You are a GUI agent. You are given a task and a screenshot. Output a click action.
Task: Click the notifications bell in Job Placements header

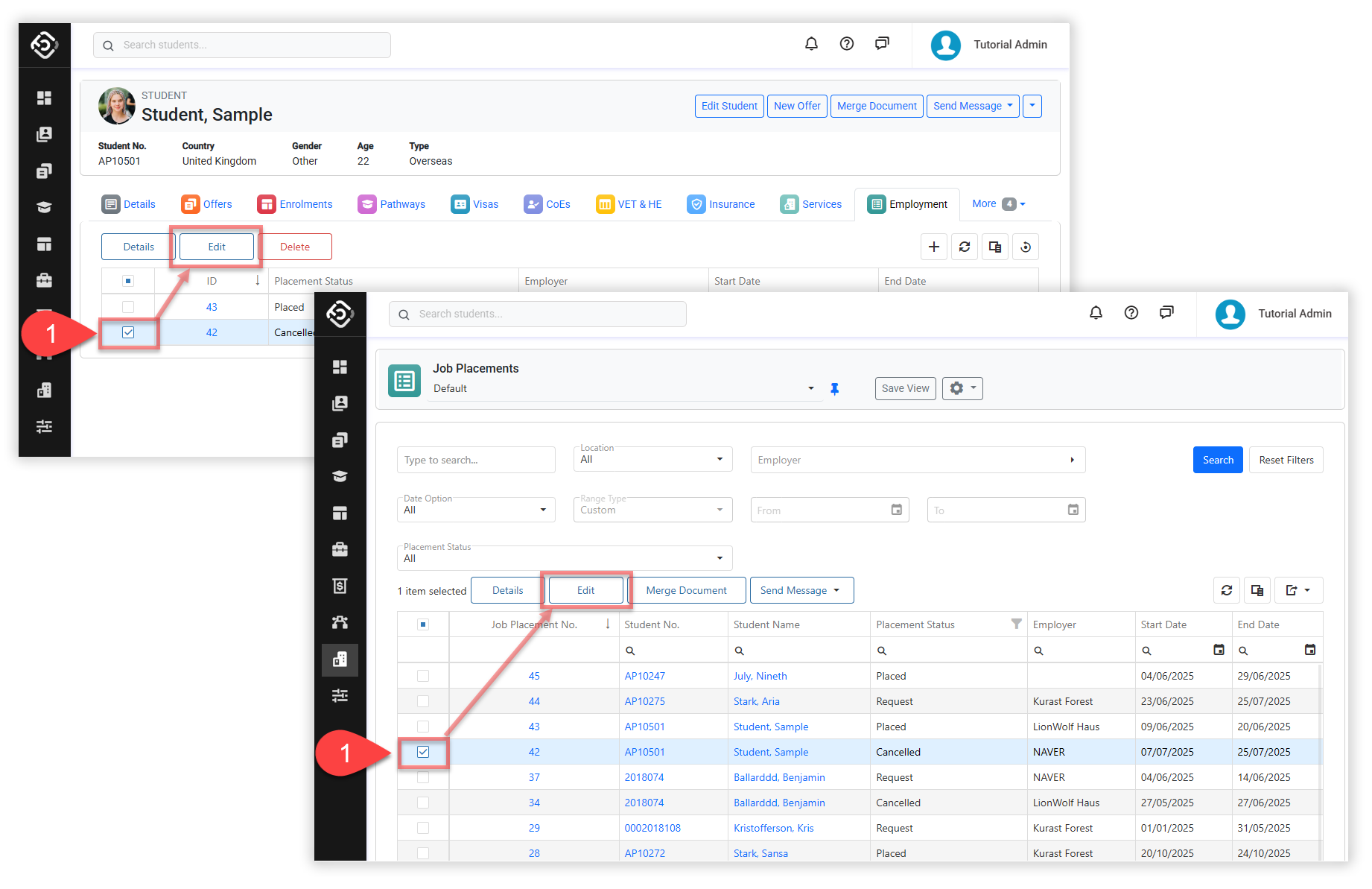[x=1096, y=313]
